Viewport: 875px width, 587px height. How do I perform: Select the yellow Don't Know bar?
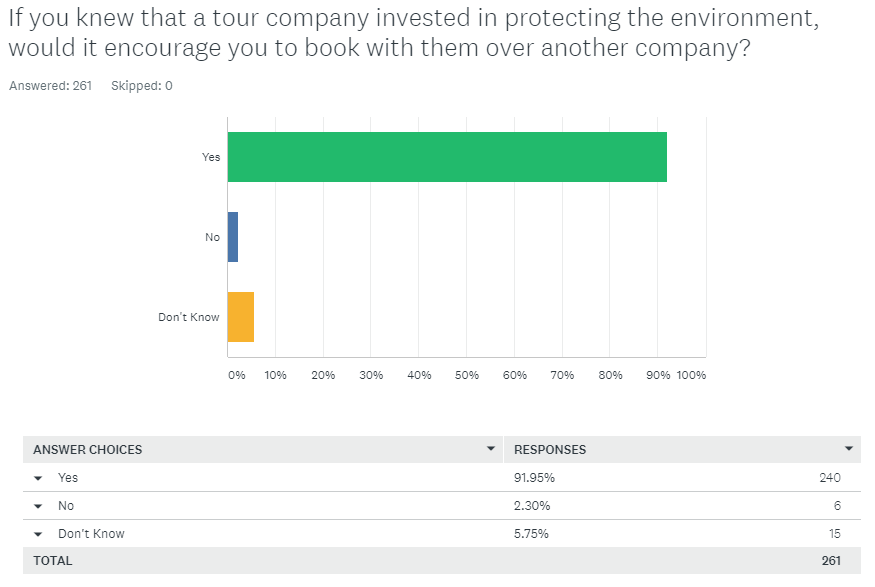tap(243, 316)
